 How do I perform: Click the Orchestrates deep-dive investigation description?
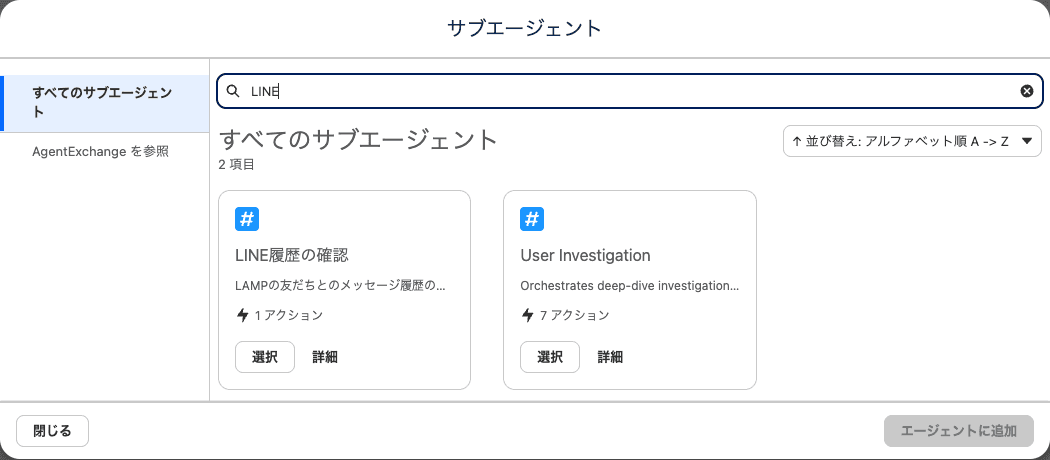629,286
